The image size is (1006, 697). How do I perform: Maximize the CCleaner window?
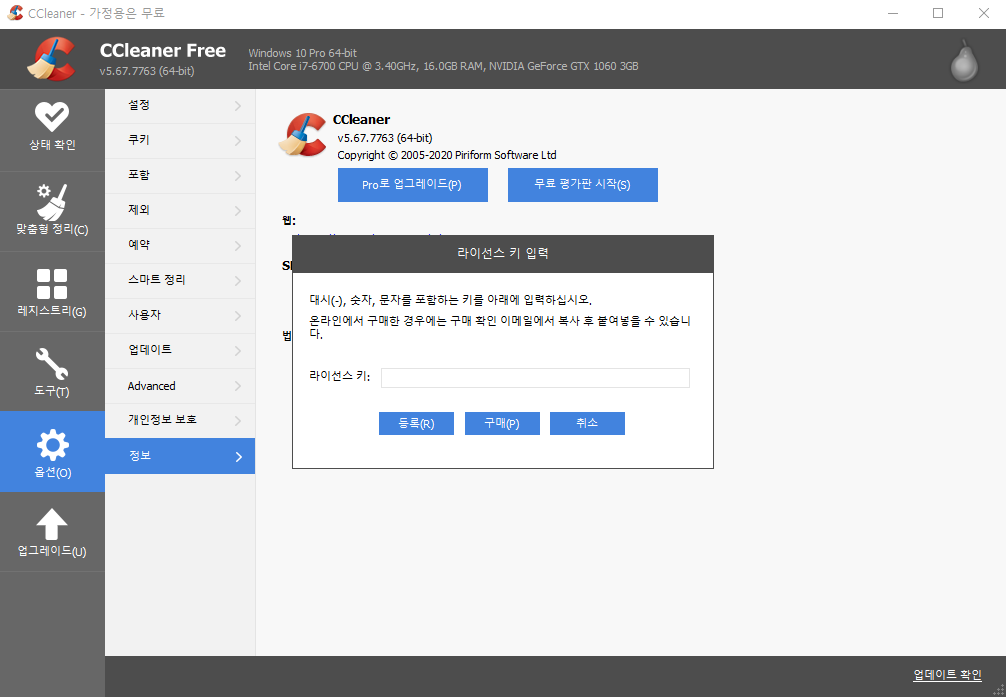[938, 13]
